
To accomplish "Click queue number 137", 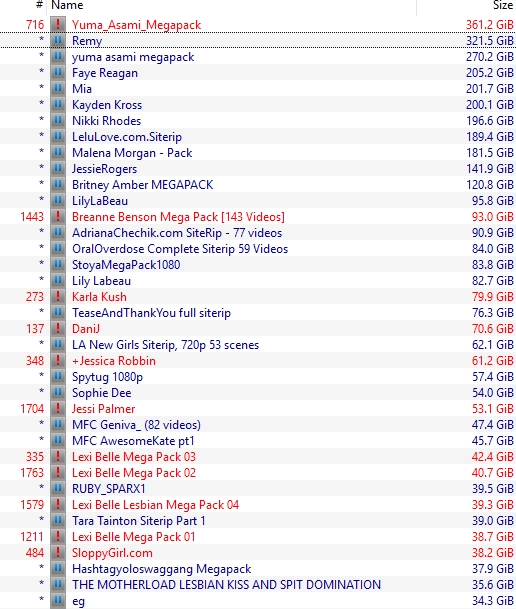I will point(35,329).
